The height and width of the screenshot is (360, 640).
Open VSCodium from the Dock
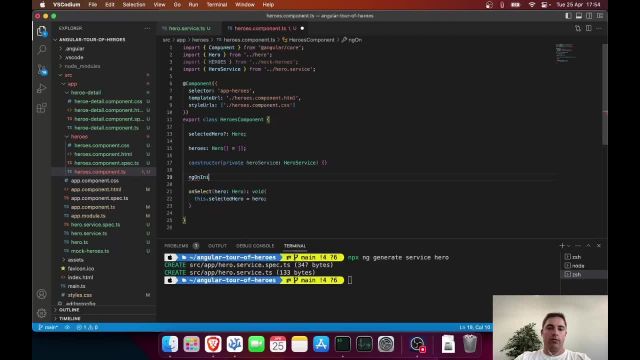click(x=235, y=344)
